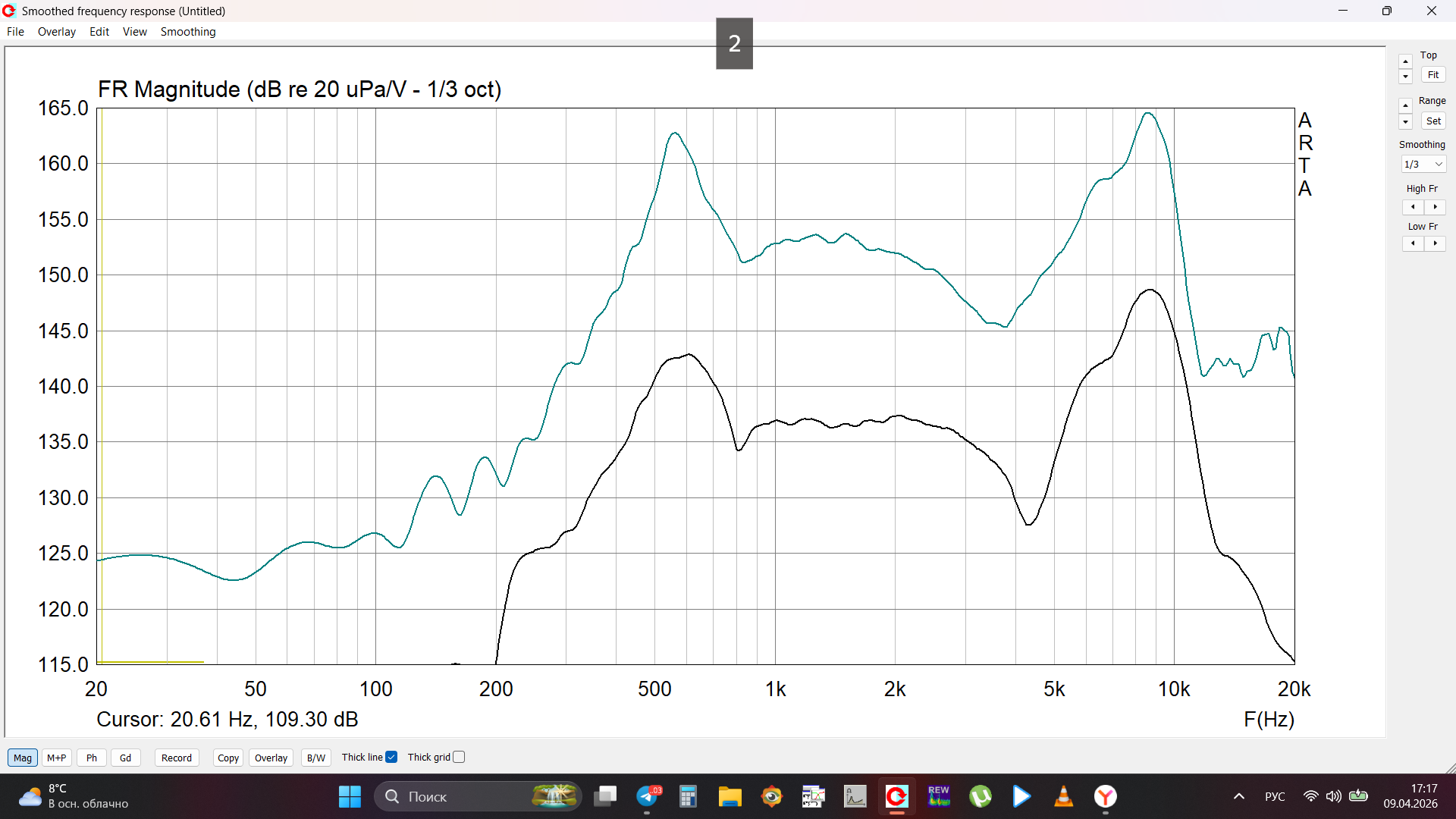Launch VLC media player from taskbar

(1063, 796)
